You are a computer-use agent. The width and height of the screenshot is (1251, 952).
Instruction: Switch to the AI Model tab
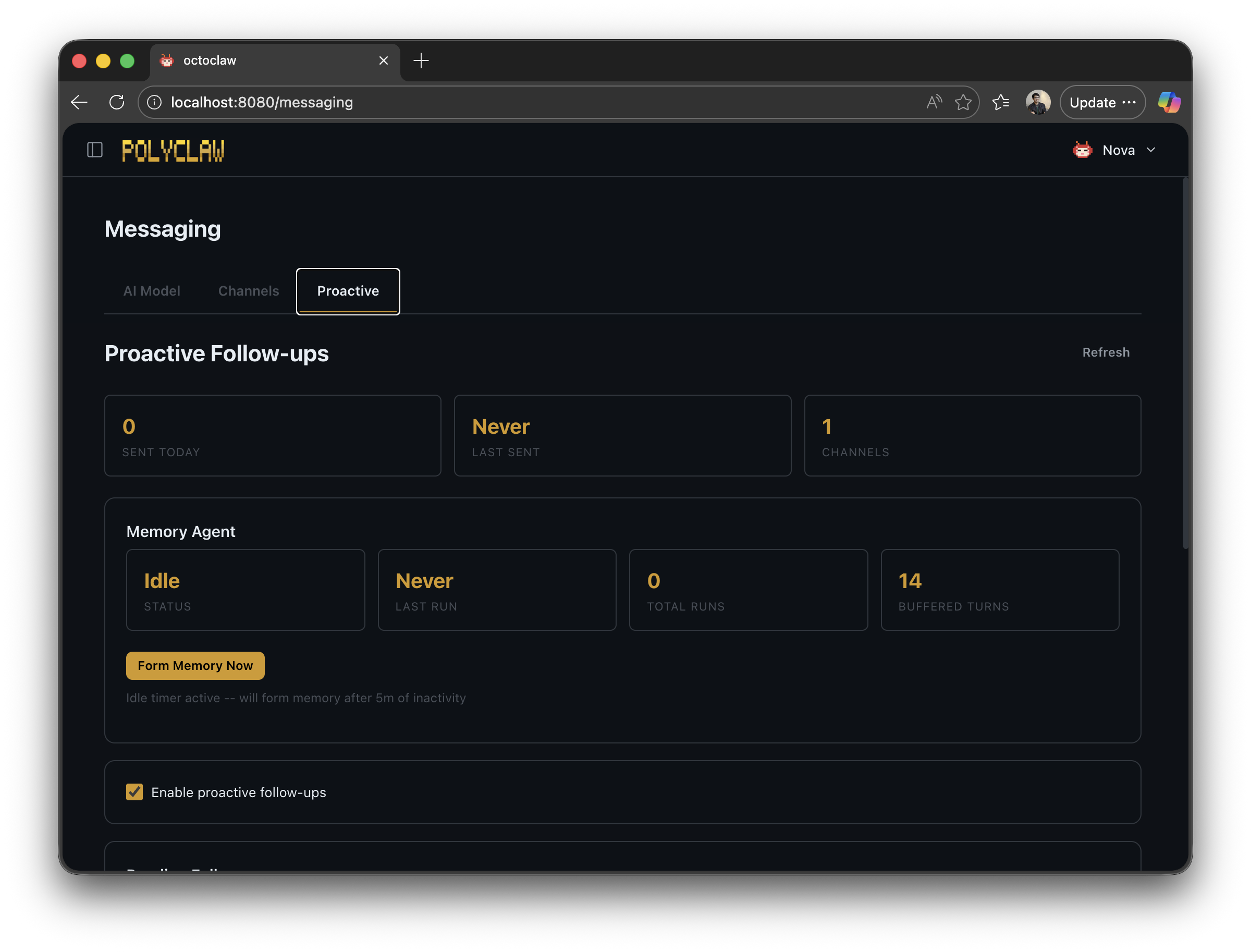coord(152,291)
